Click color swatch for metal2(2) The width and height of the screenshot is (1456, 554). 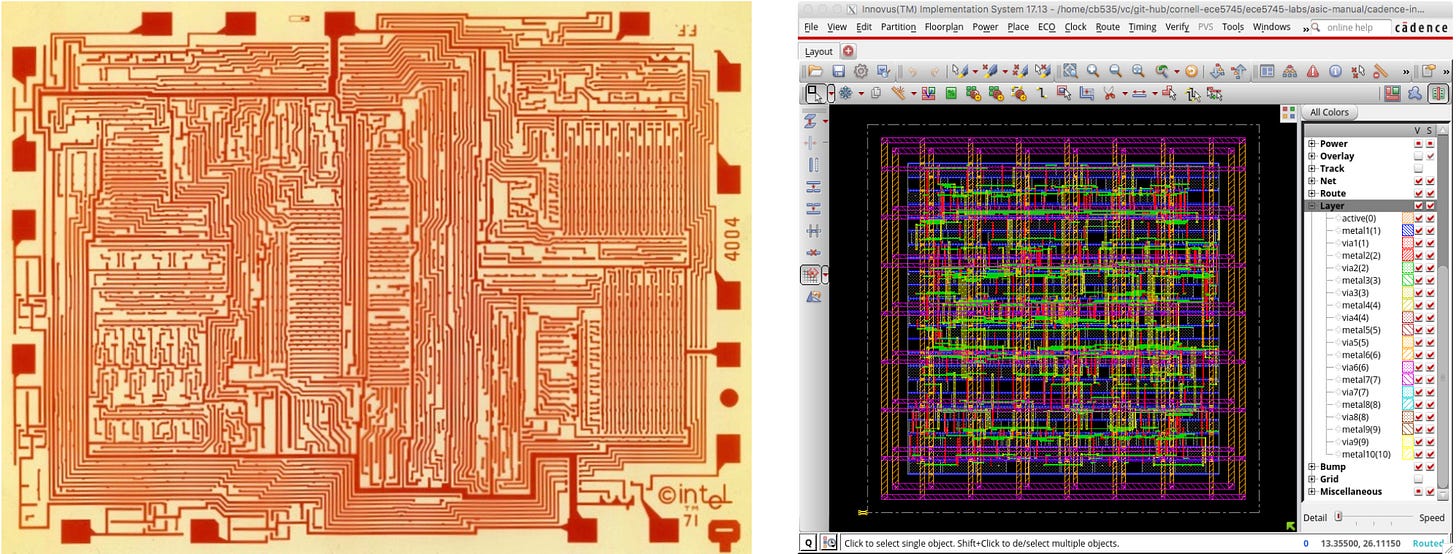tap(1407, 256)
